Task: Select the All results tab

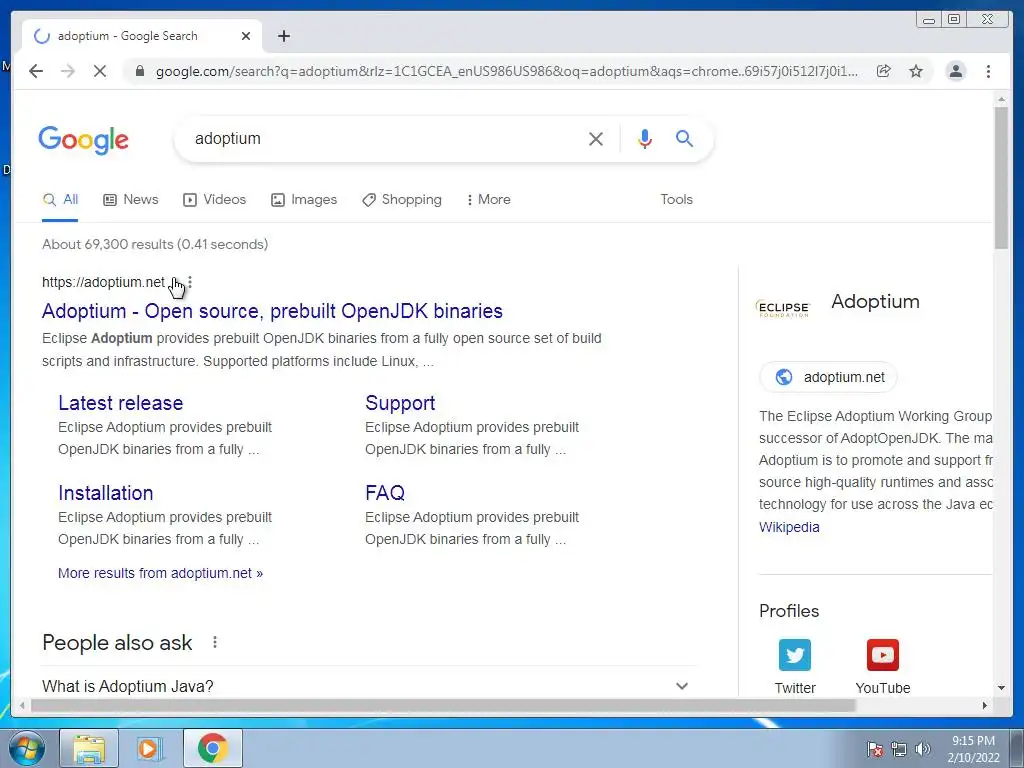Action: point(60,200)
